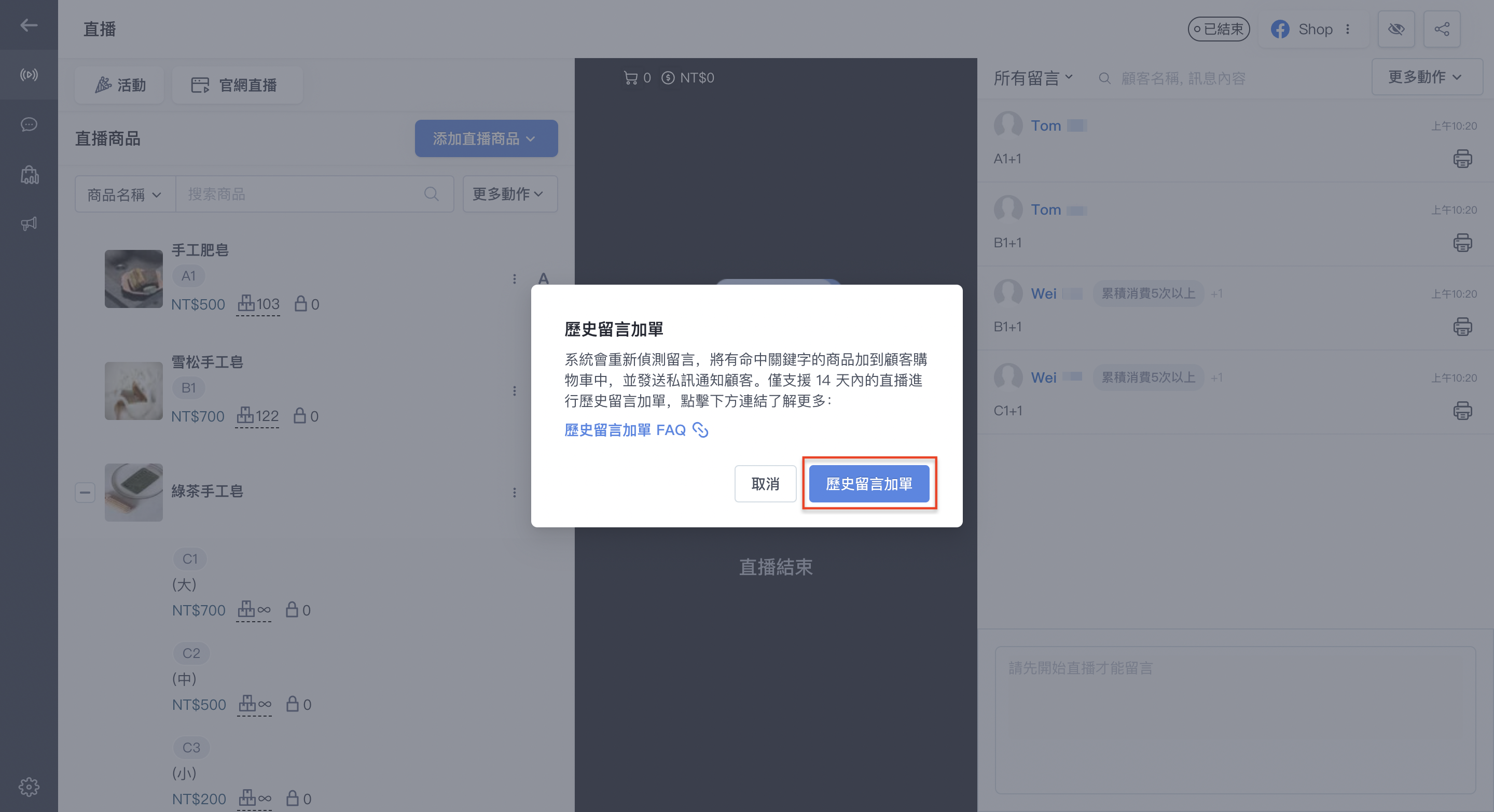Open the chat messages sidebar icon
1494x812 pixels.
[29, 124]
